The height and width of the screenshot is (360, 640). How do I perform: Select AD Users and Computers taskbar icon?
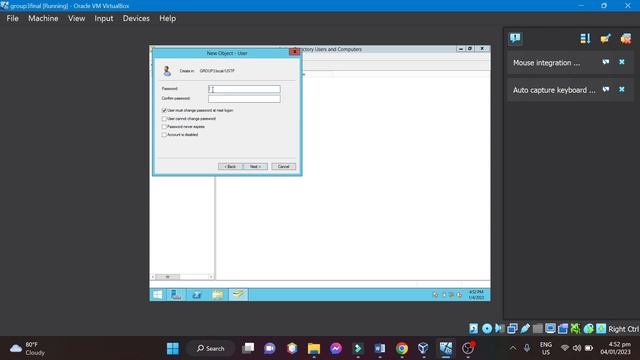238,294
